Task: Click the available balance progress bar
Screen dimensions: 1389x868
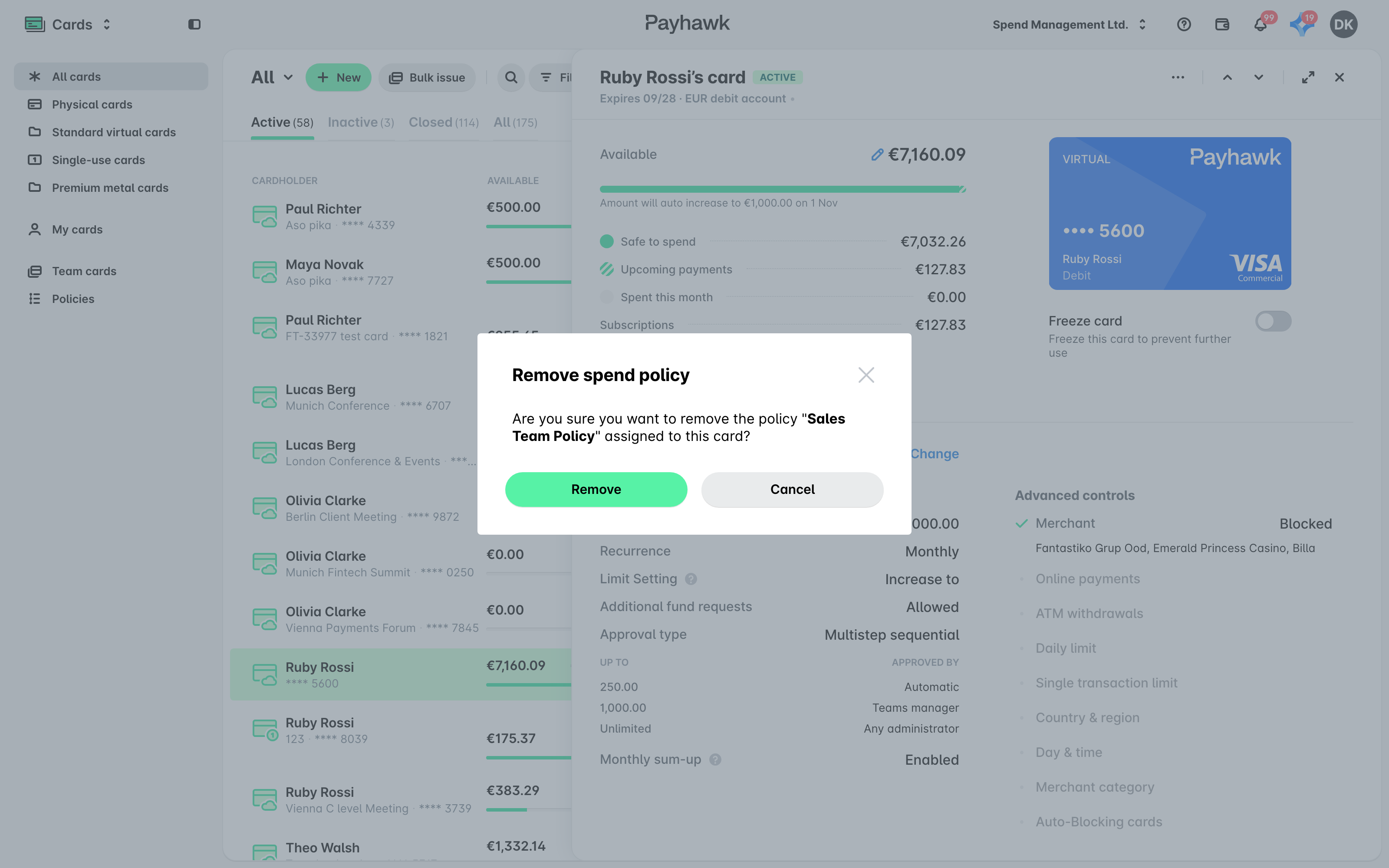Action: tap(782, 190)
